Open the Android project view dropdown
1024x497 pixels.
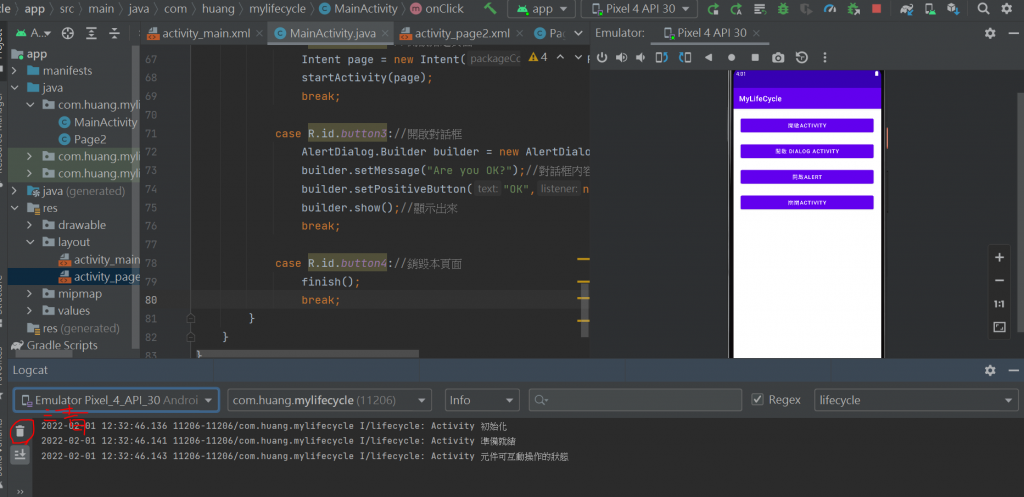point(33,33)
